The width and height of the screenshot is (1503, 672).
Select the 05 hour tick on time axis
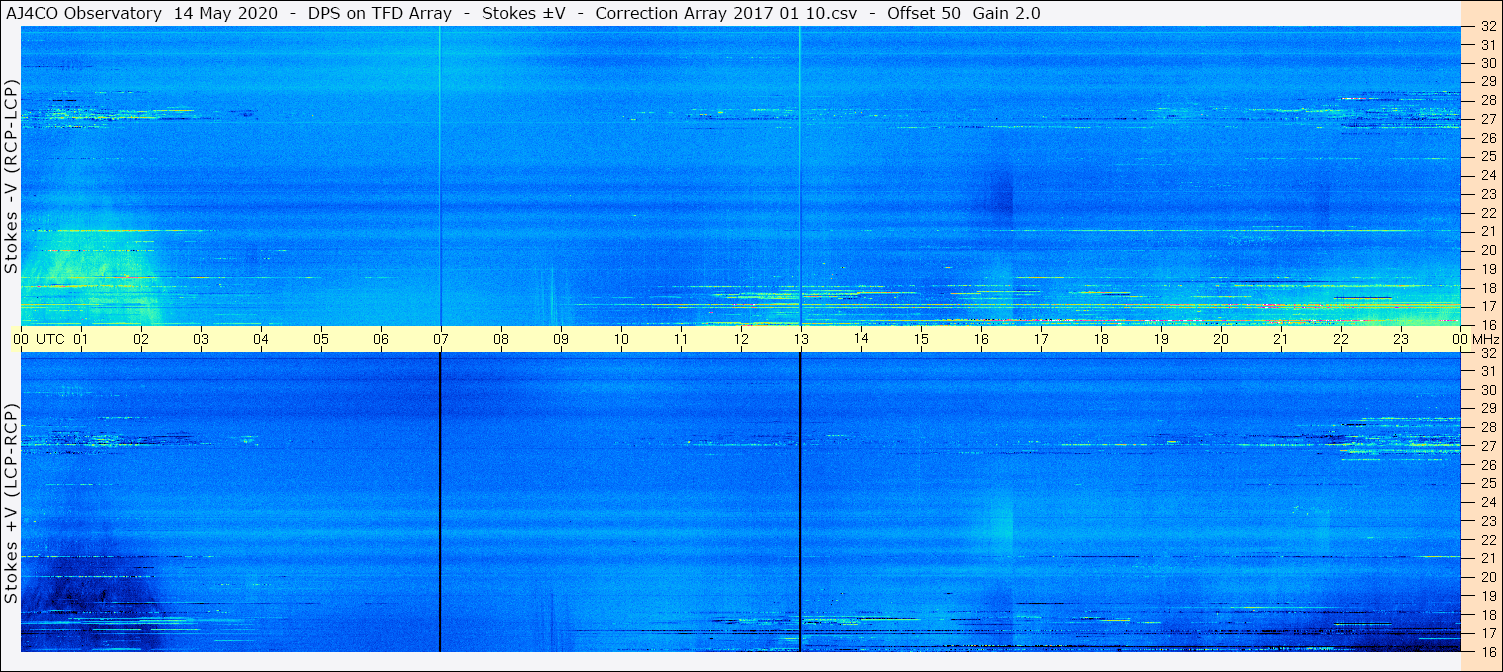coord(321,340)
